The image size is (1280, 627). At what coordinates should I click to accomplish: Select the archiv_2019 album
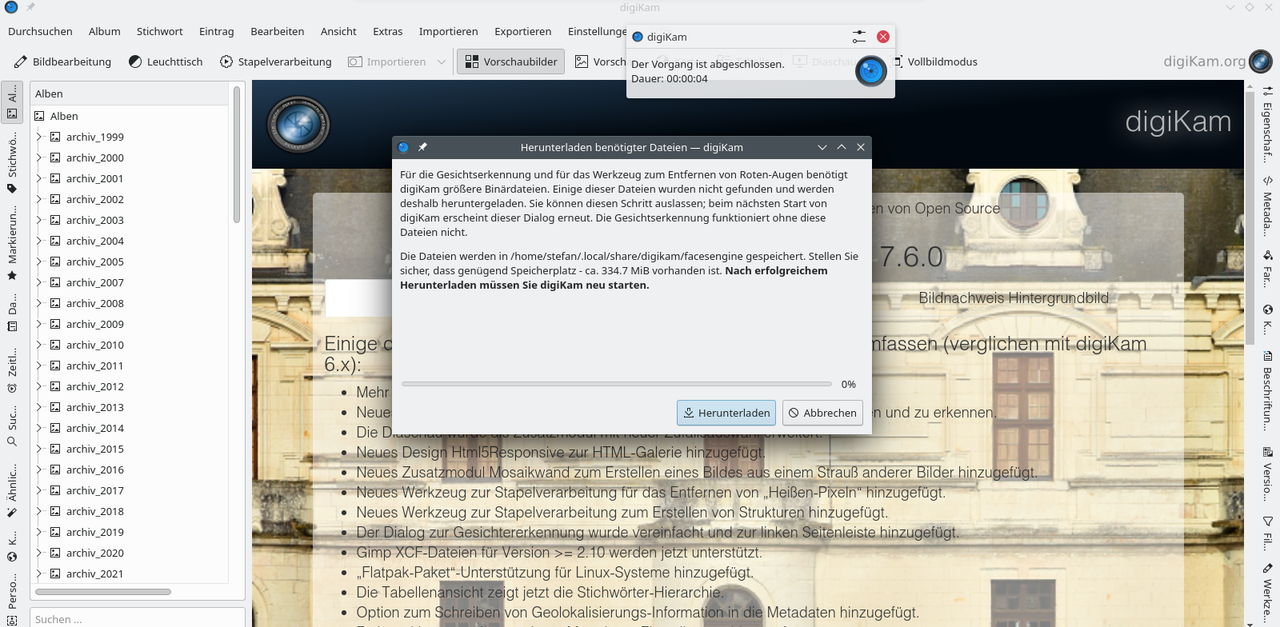click(x=95, y=532)
